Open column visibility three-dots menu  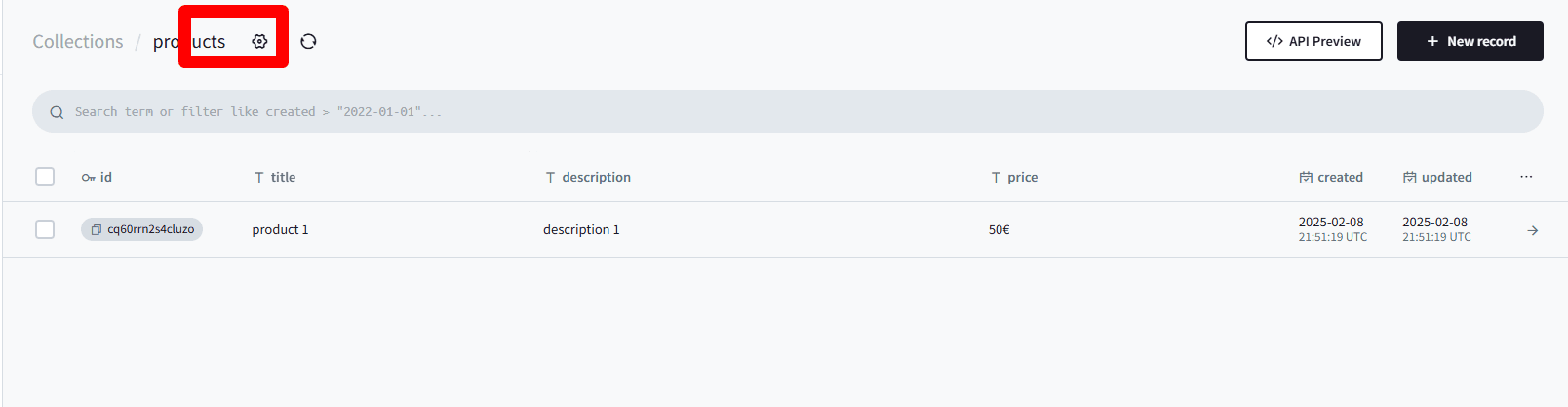point(1526,177)
